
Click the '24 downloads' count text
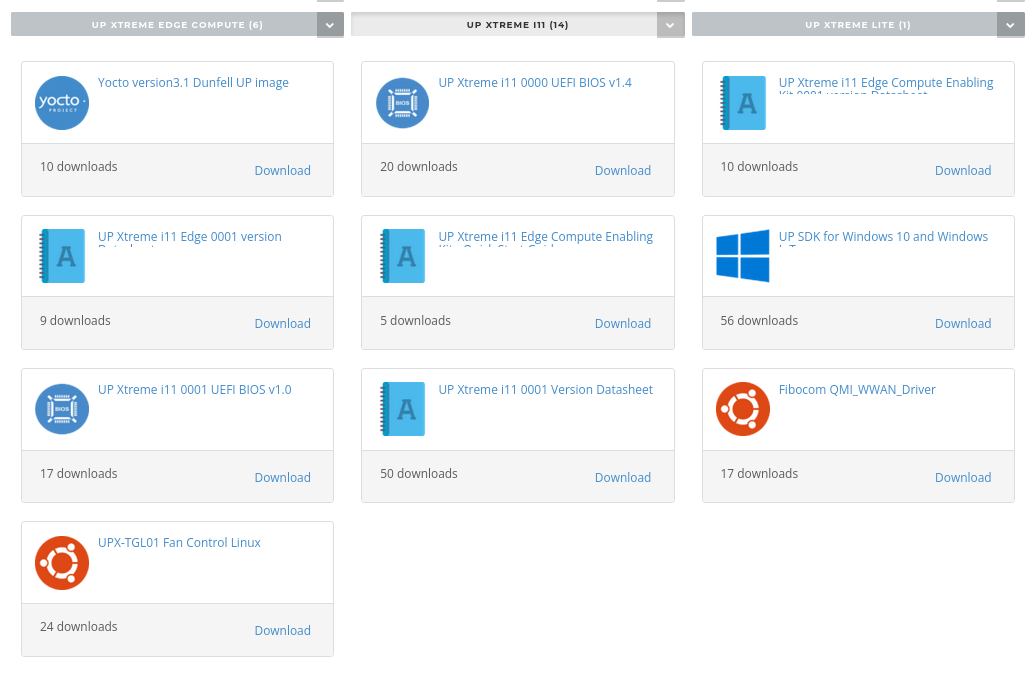79,627
